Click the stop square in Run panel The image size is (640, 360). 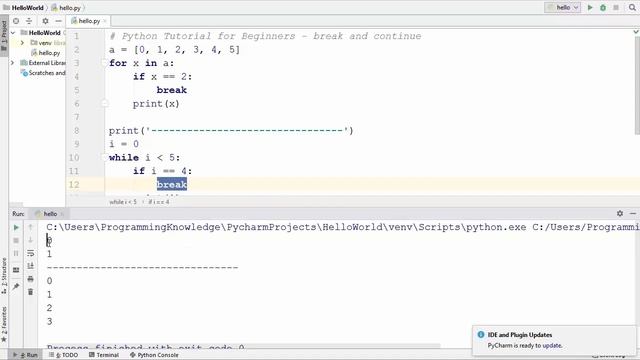[16, 240]
